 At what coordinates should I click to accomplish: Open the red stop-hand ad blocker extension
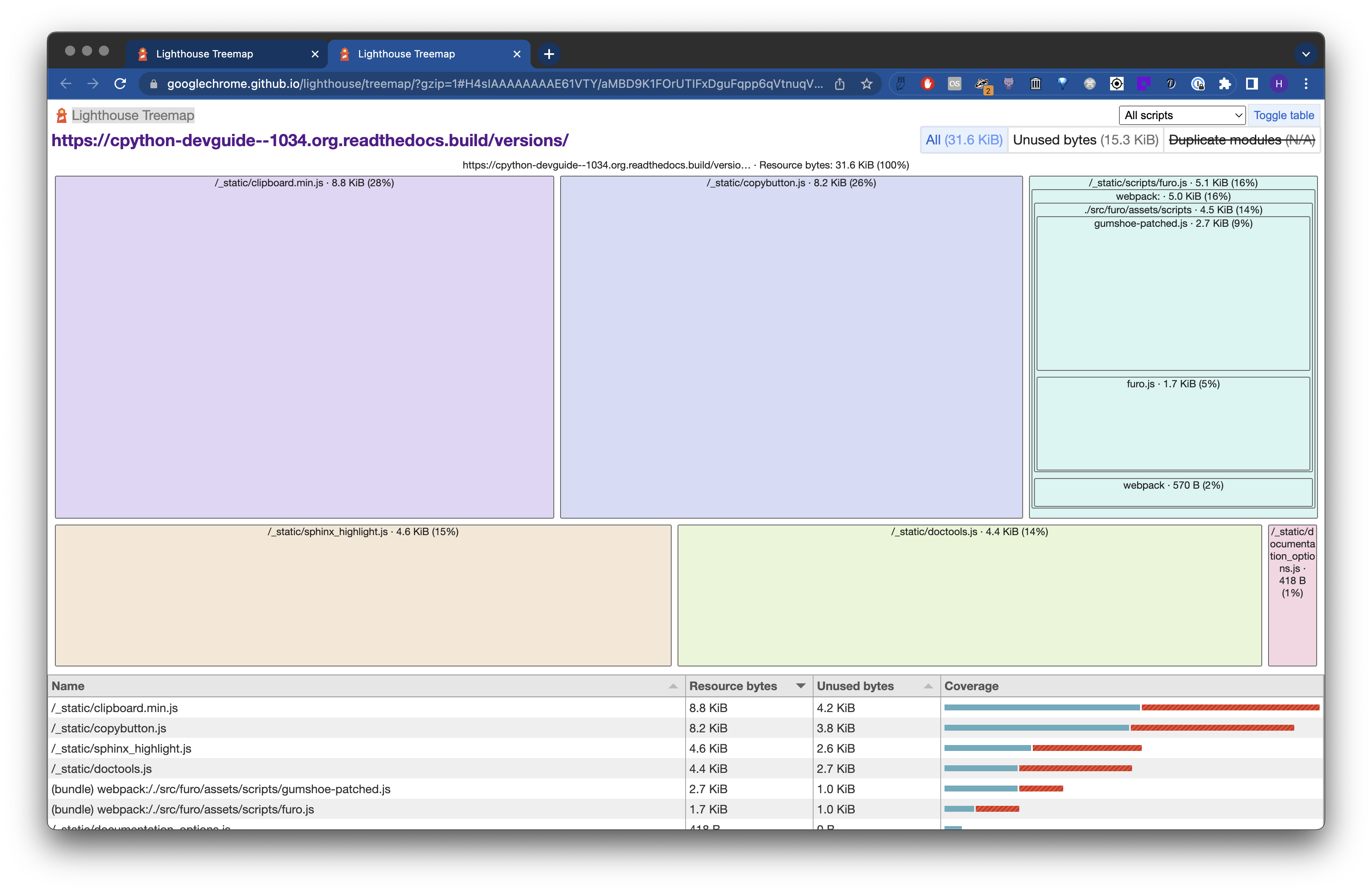[x=928, y=84]
